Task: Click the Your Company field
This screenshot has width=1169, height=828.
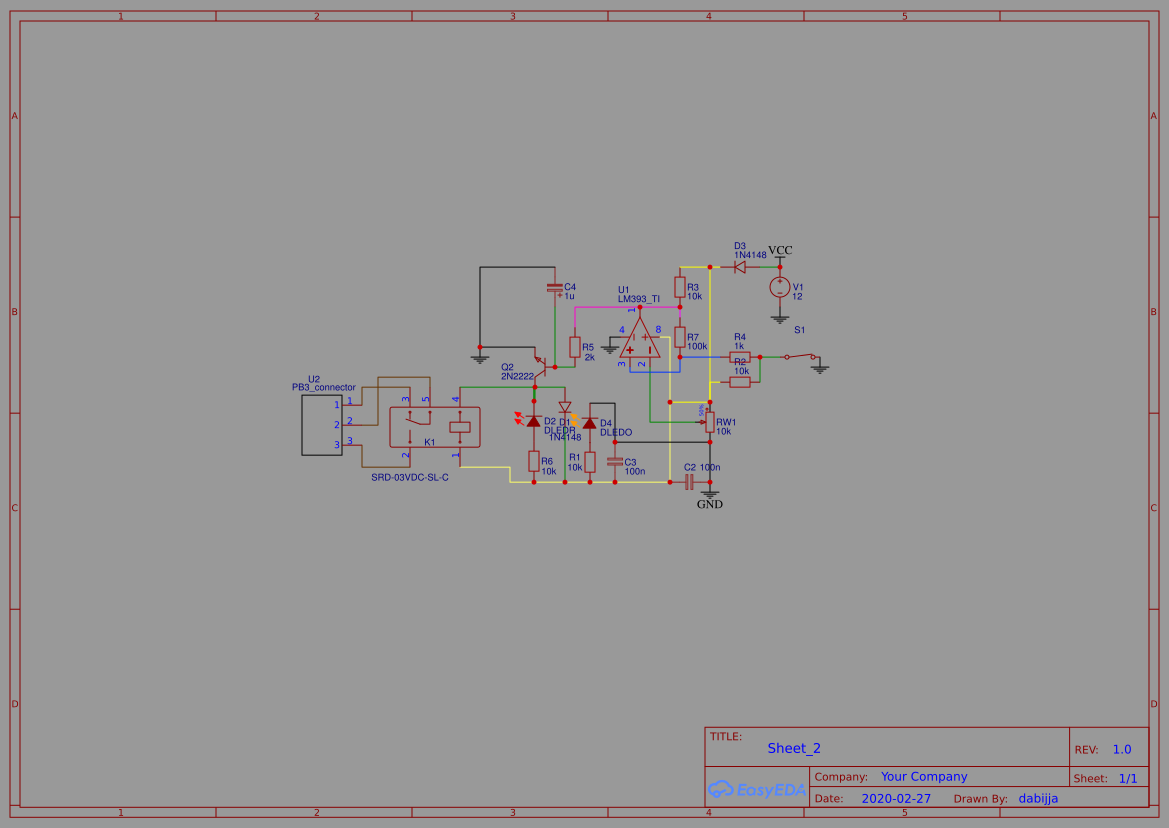Action: [x=923, y=776]
